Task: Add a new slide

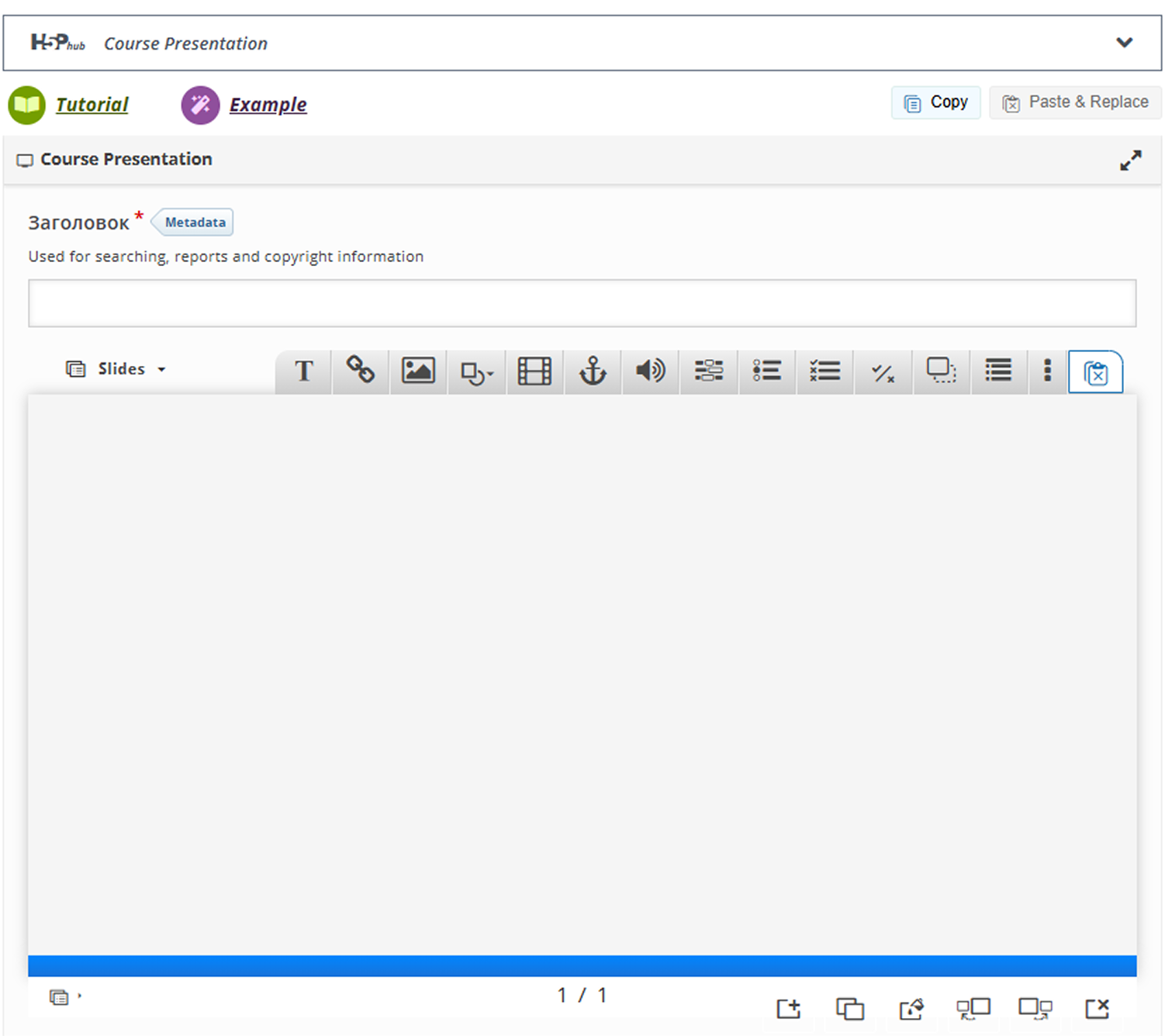Action: pos(789,1008)
